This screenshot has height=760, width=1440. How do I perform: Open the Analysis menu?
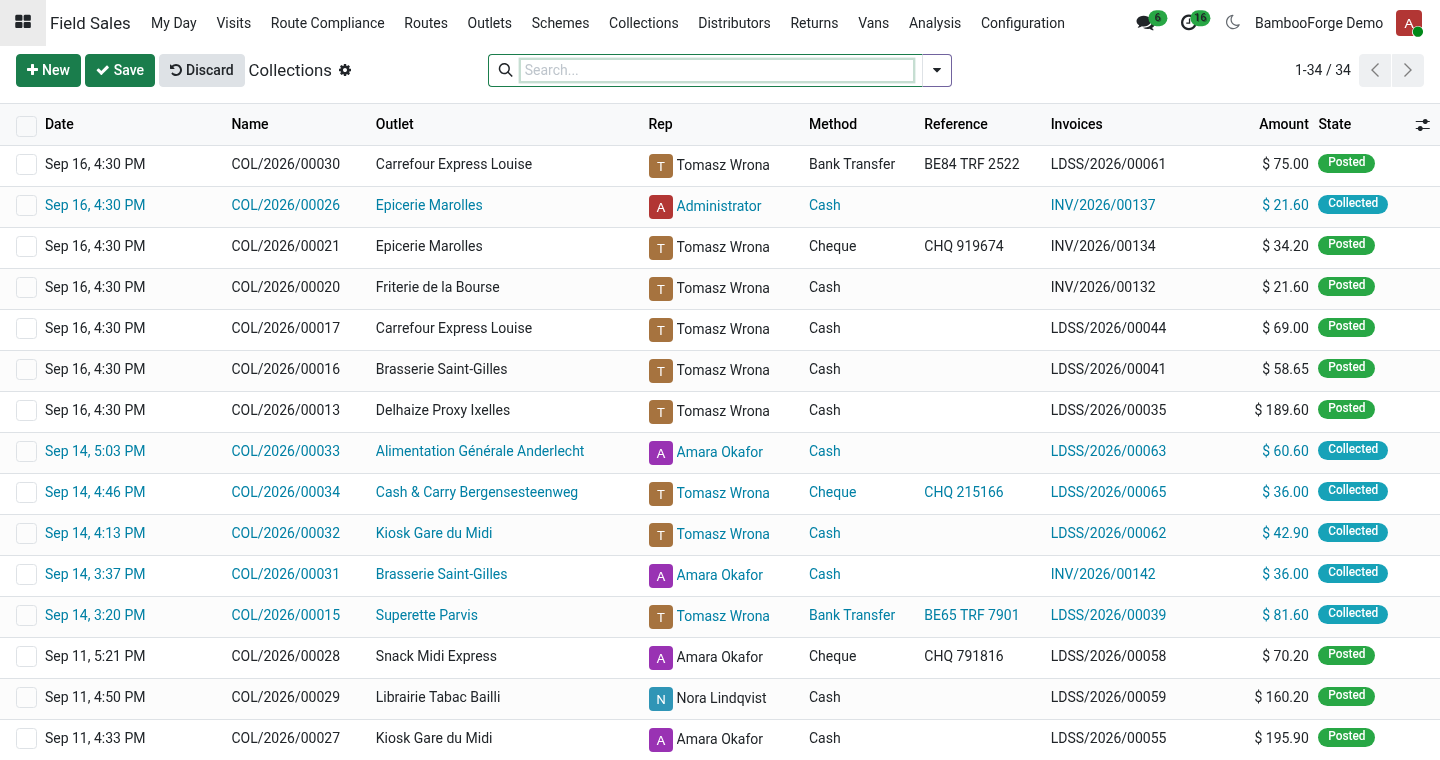(935, 23)
